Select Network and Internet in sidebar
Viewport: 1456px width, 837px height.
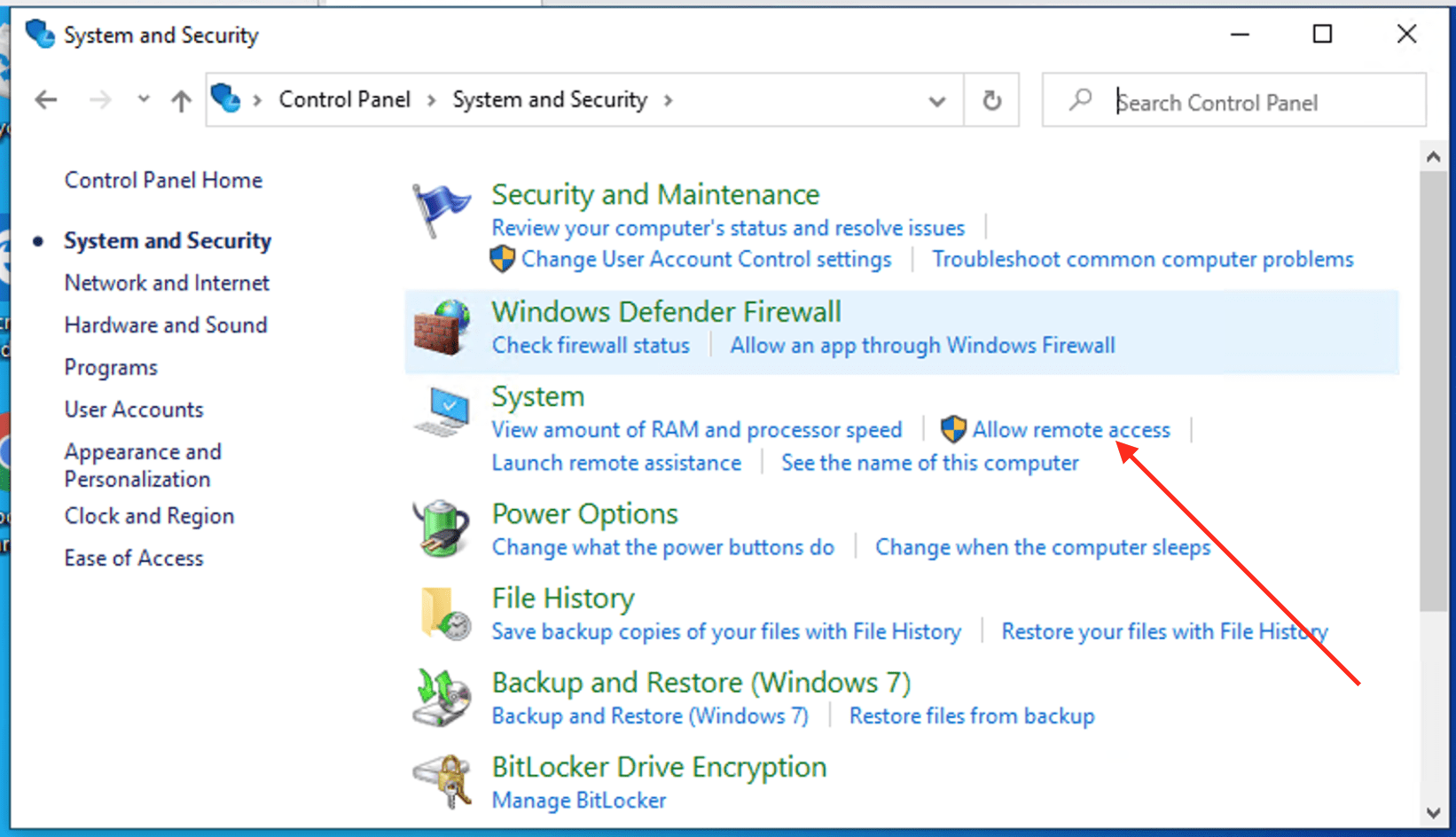(167, 283)
